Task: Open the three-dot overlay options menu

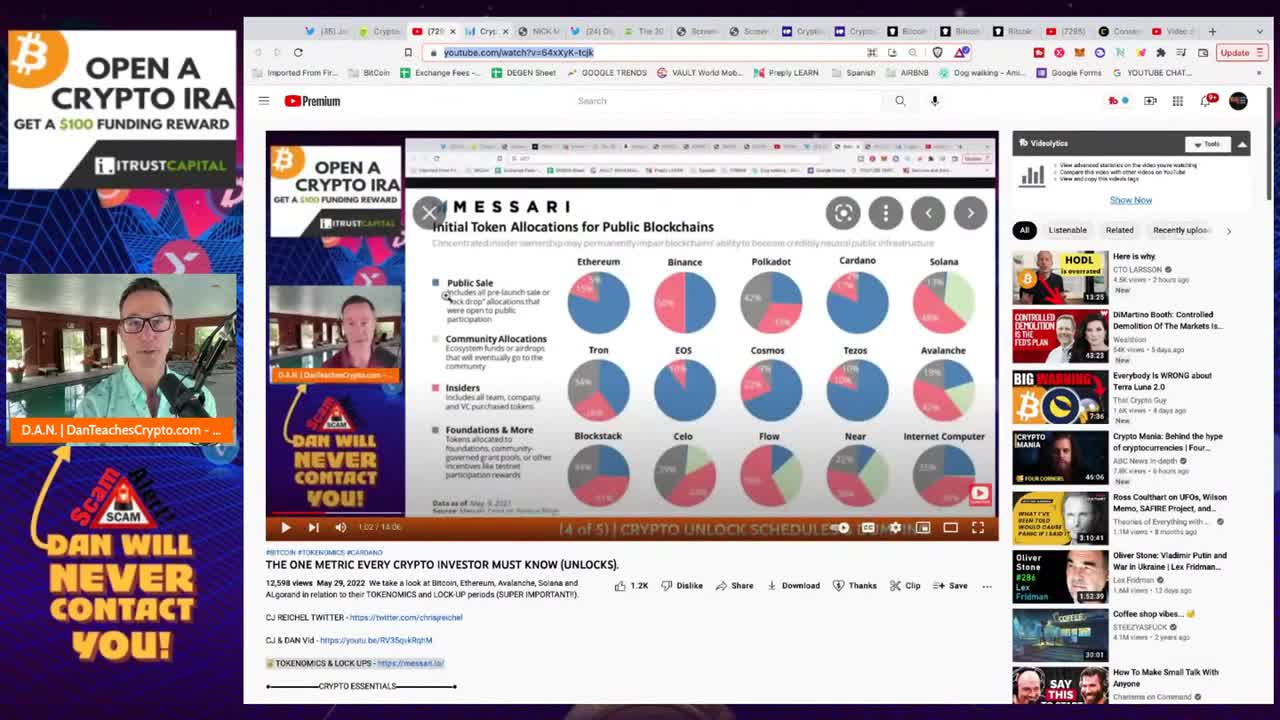Action: 885,212
